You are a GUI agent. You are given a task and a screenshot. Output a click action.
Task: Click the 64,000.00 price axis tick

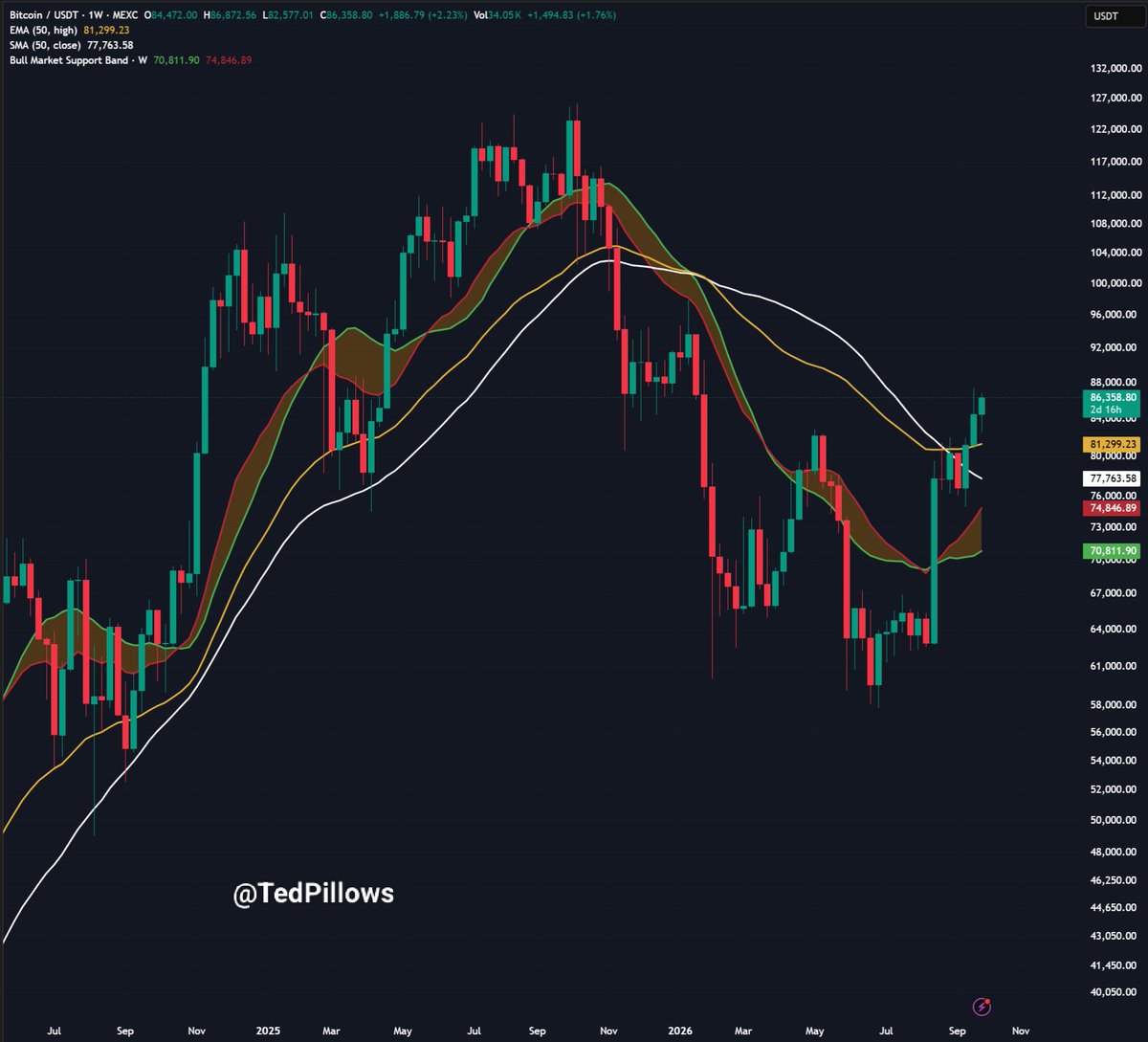[1114, 630]
